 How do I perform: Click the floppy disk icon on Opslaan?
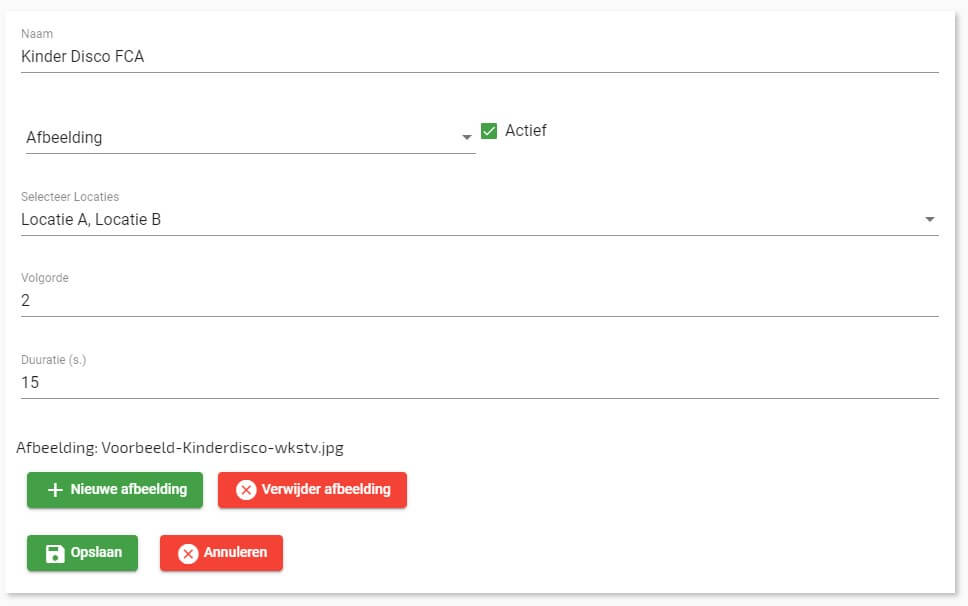click(55, 553)
